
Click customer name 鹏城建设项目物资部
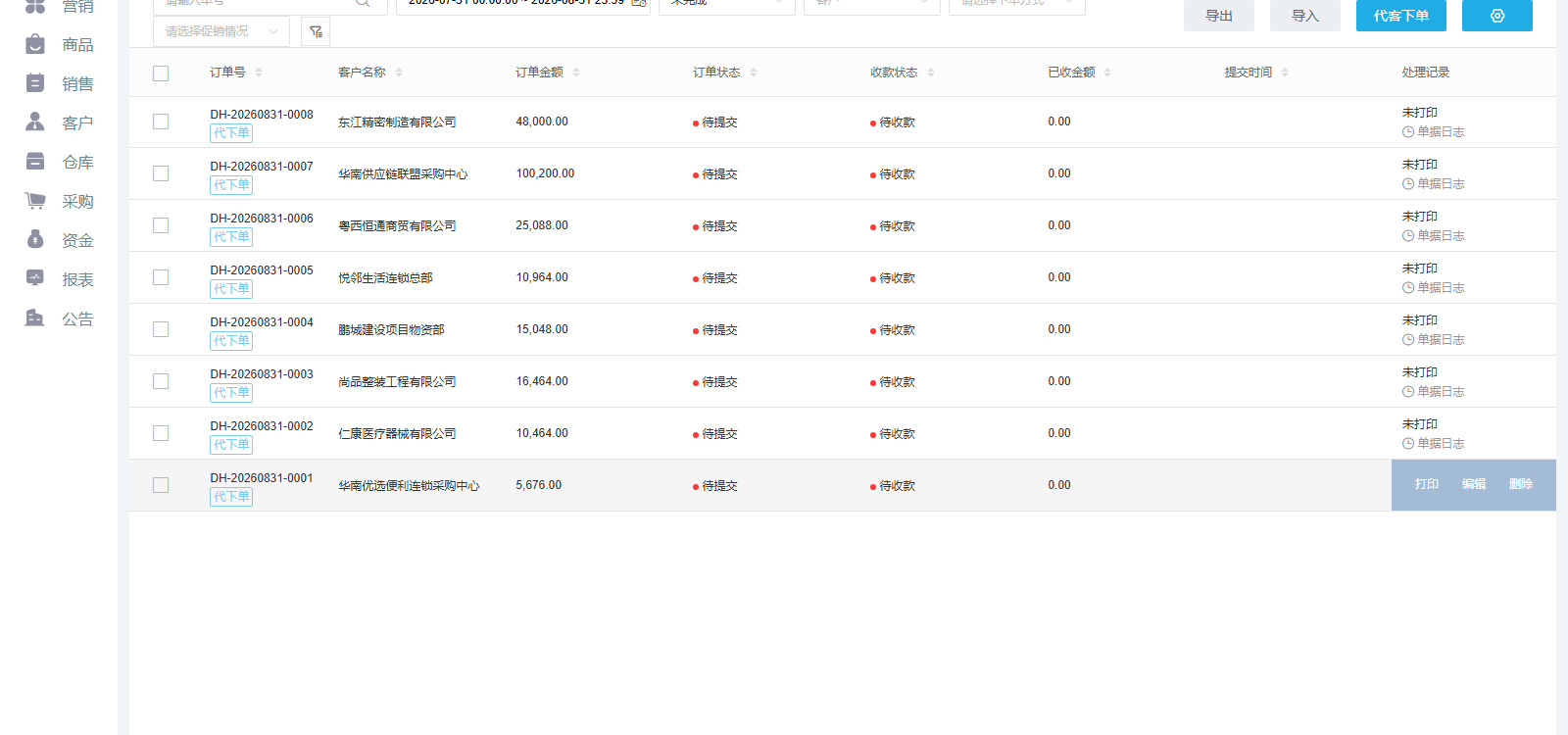pyautogui.click(x=391, y=330)
